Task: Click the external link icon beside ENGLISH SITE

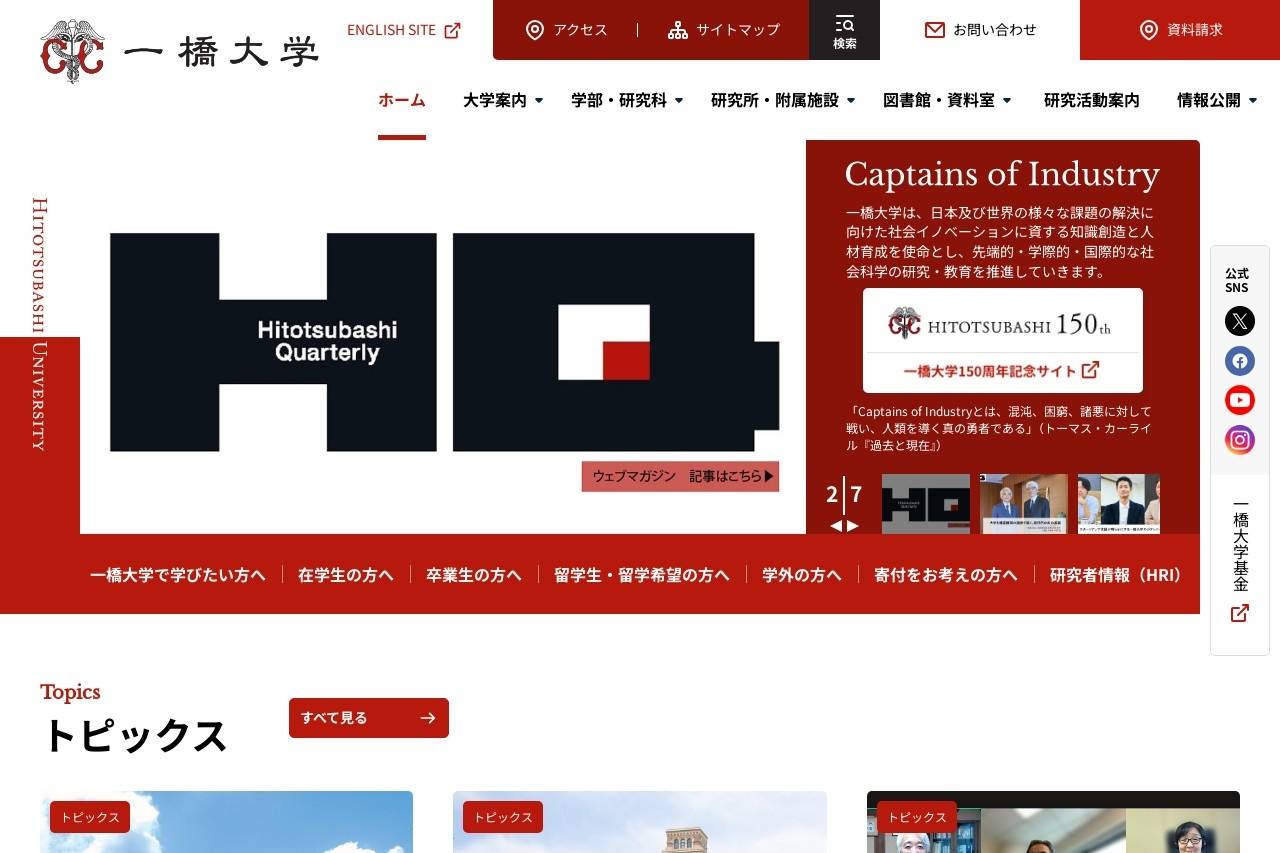Action: (452, 30)
